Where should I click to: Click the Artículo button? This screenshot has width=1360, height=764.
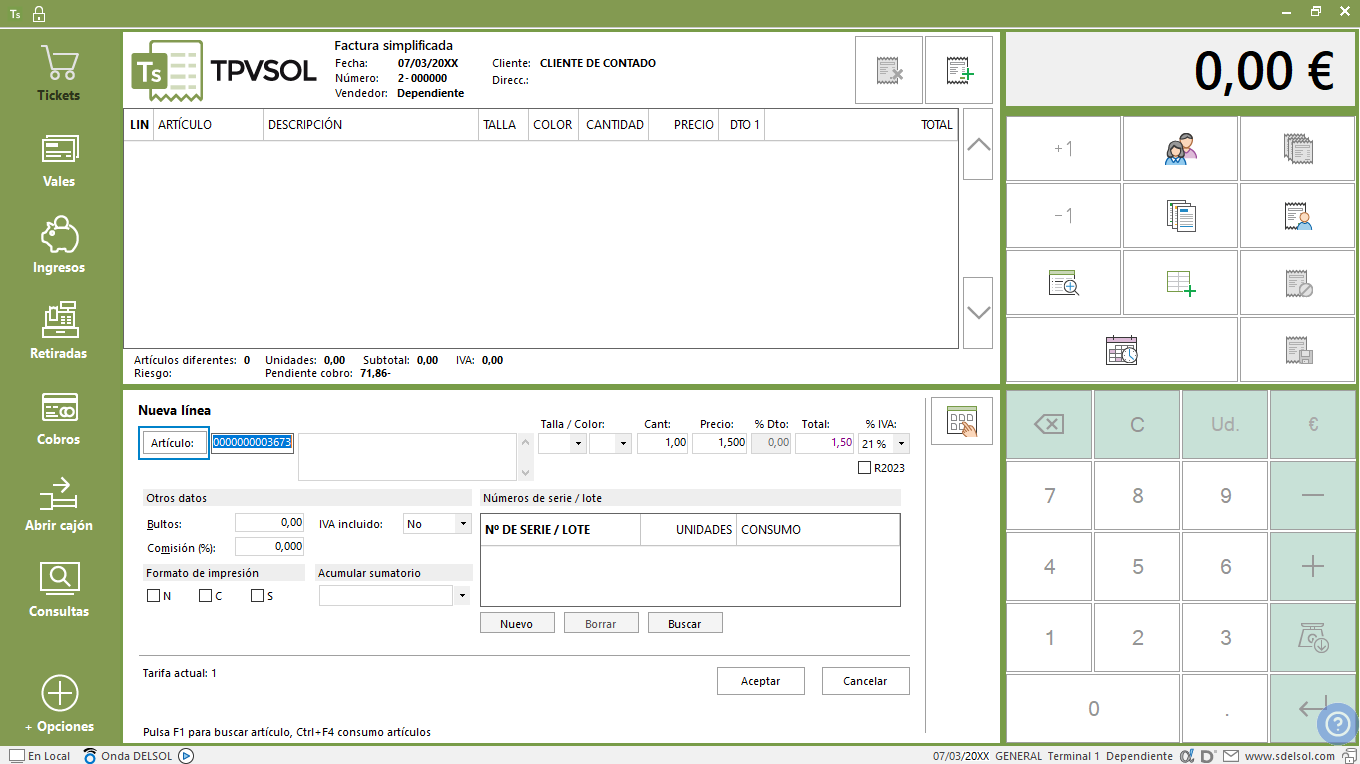[x=172, y=443]
